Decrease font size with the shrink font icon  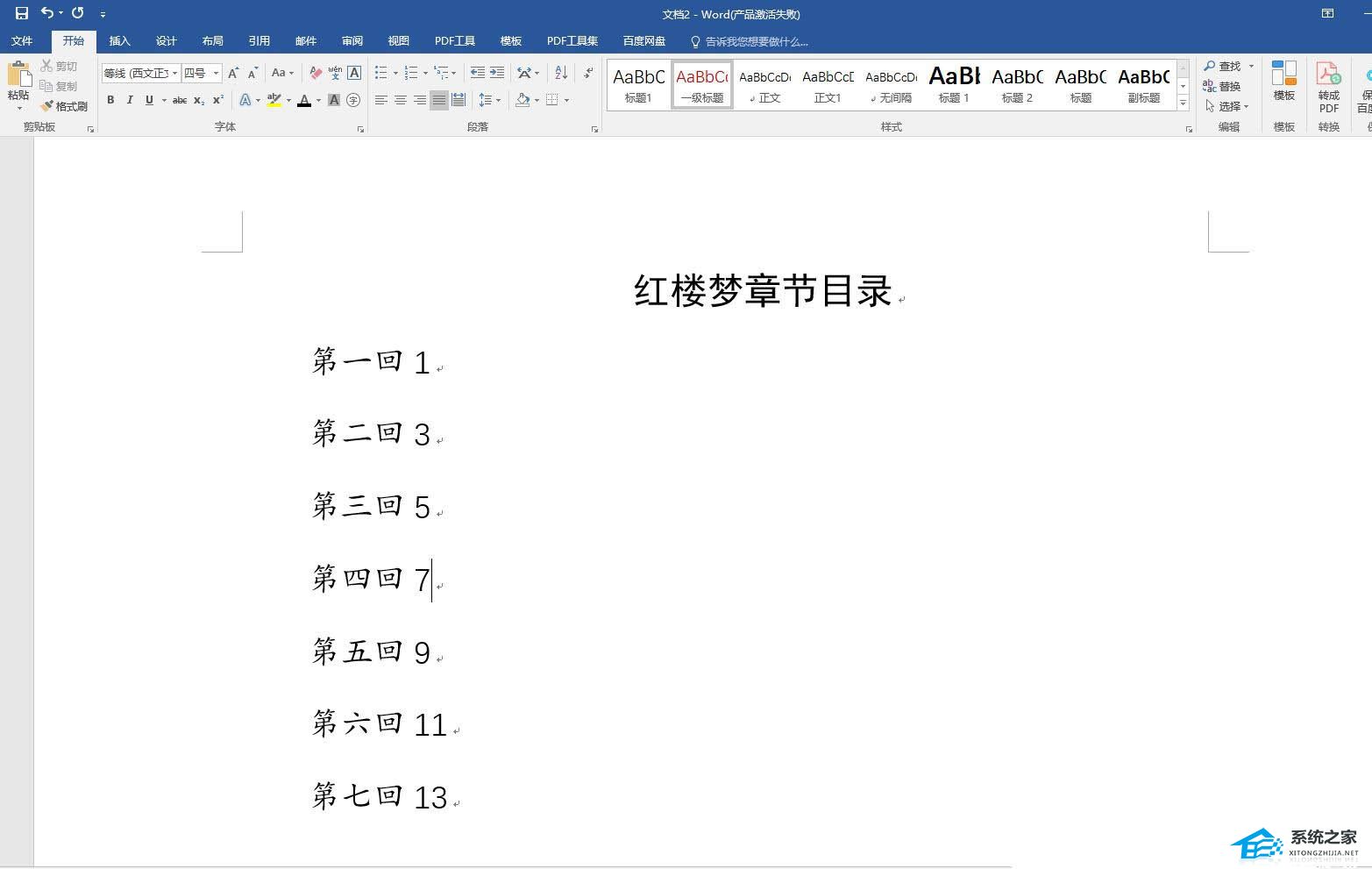point(252,73)
